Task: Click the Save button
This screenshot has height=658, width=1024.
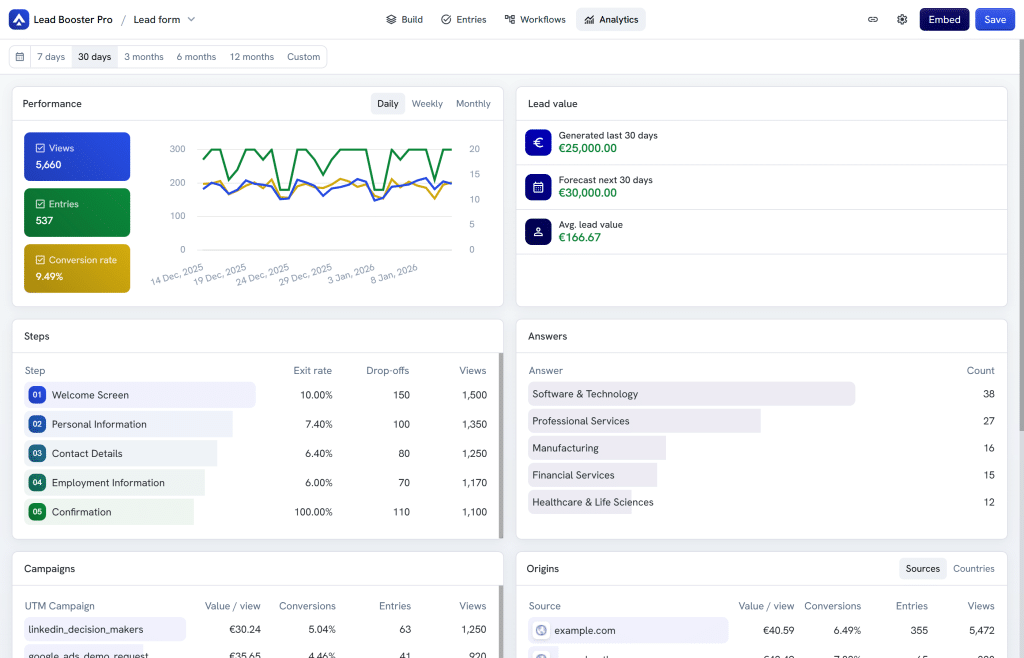Action: coord(995,20)
